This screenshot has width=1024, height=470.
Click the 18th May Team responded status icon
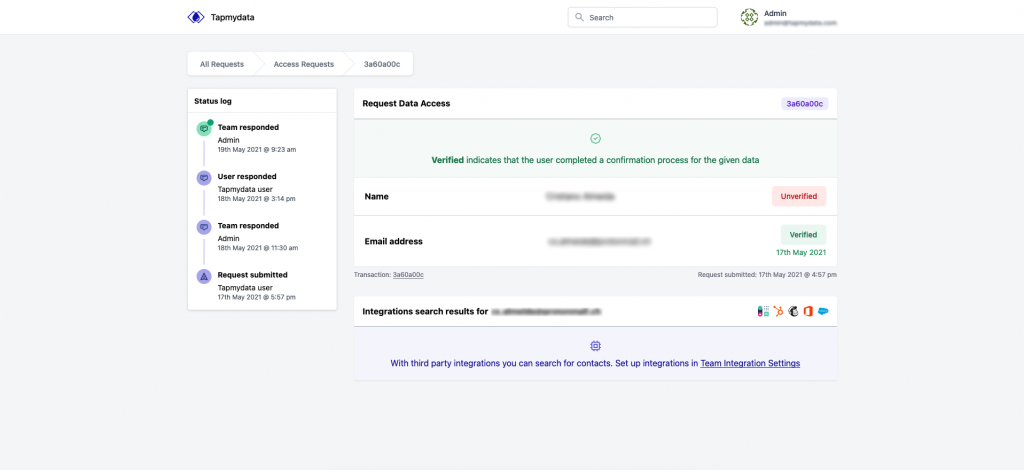(204, 227)
